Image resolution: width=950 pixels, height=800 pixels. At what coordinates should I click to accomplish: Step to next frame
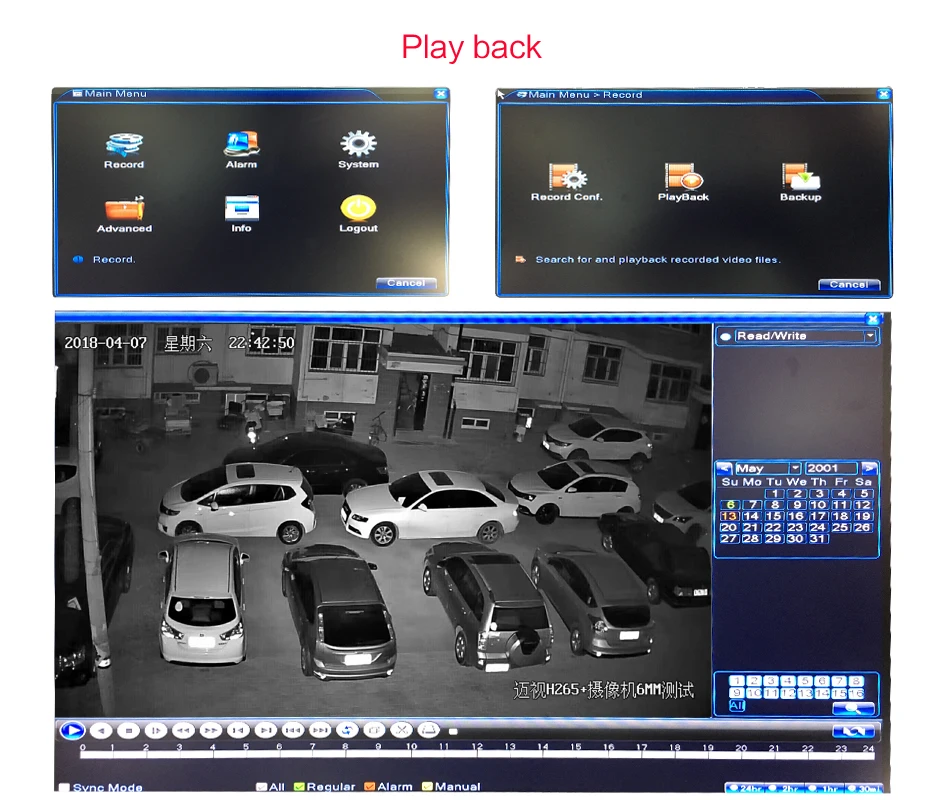[x=265, y=731]
